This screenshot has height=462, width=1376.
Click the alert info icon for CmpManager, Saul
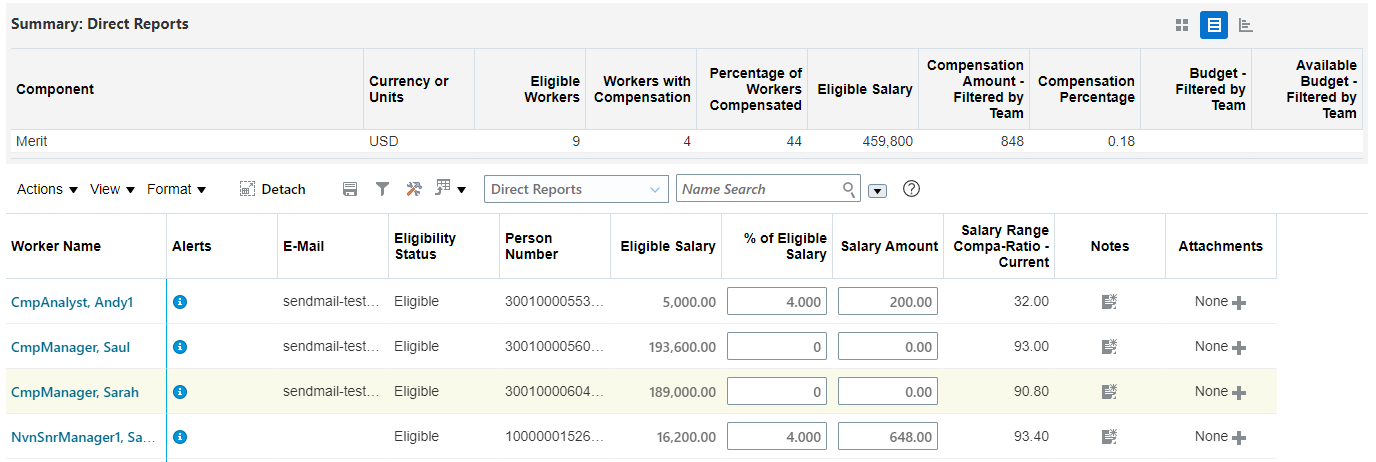180,347
